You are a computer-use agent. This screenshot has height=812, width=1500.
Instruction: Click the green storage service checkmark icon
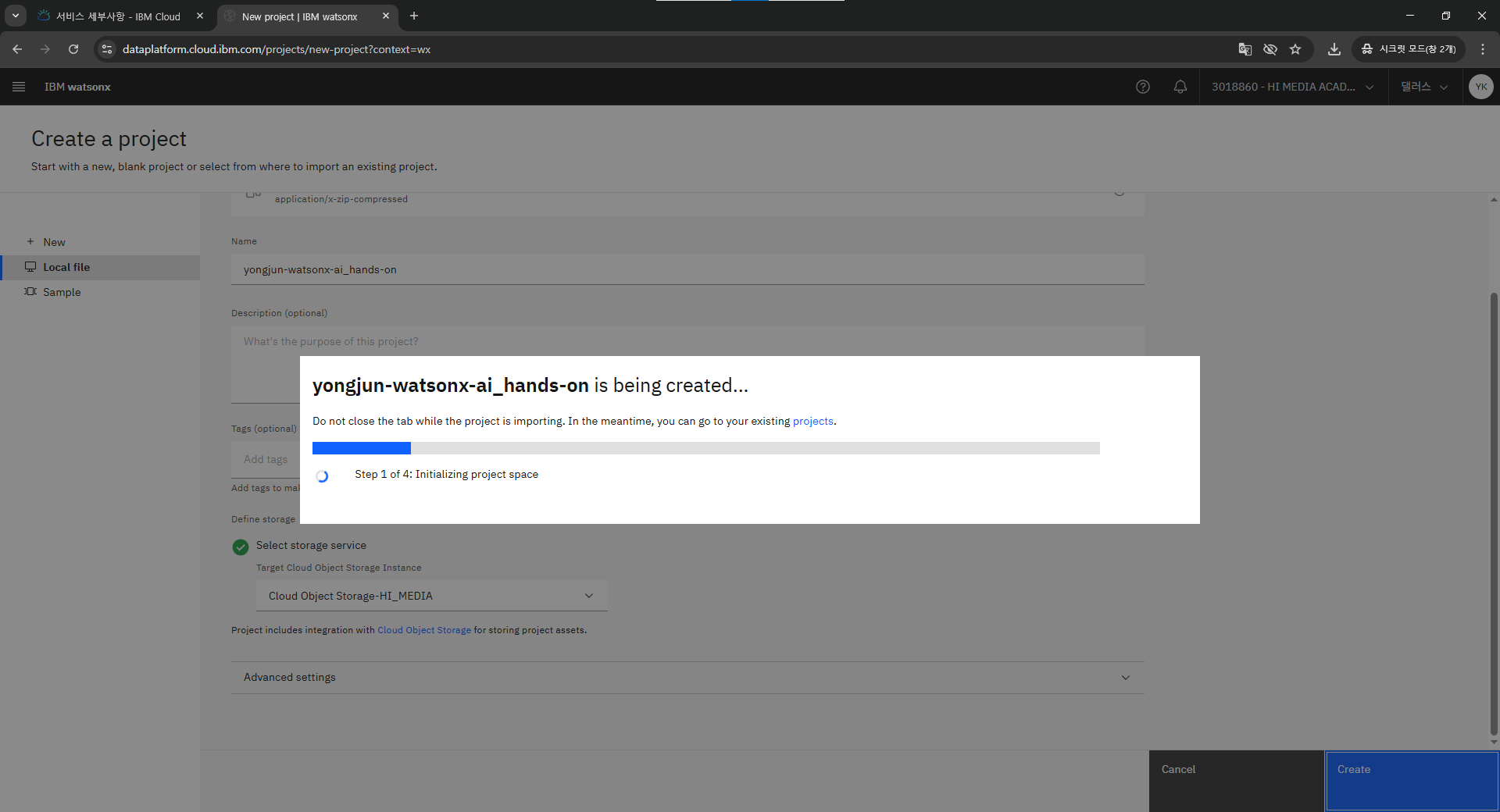pyautogui.click(x=241, y=547)
